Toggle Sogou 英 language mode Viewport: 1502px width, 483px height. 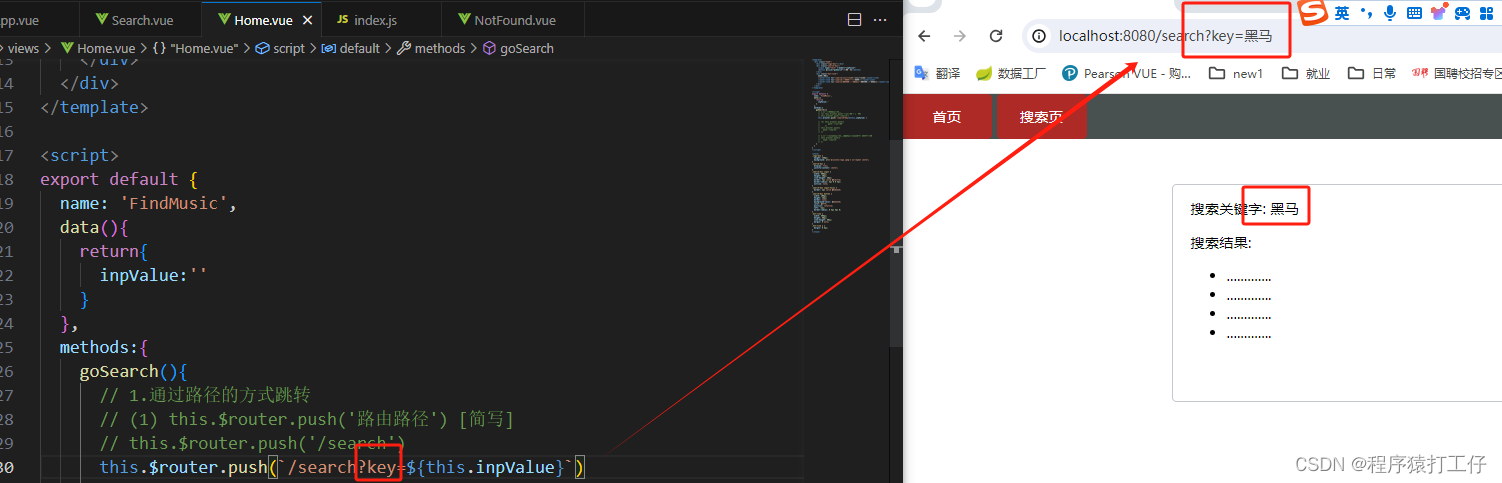tap(1341, 13)
